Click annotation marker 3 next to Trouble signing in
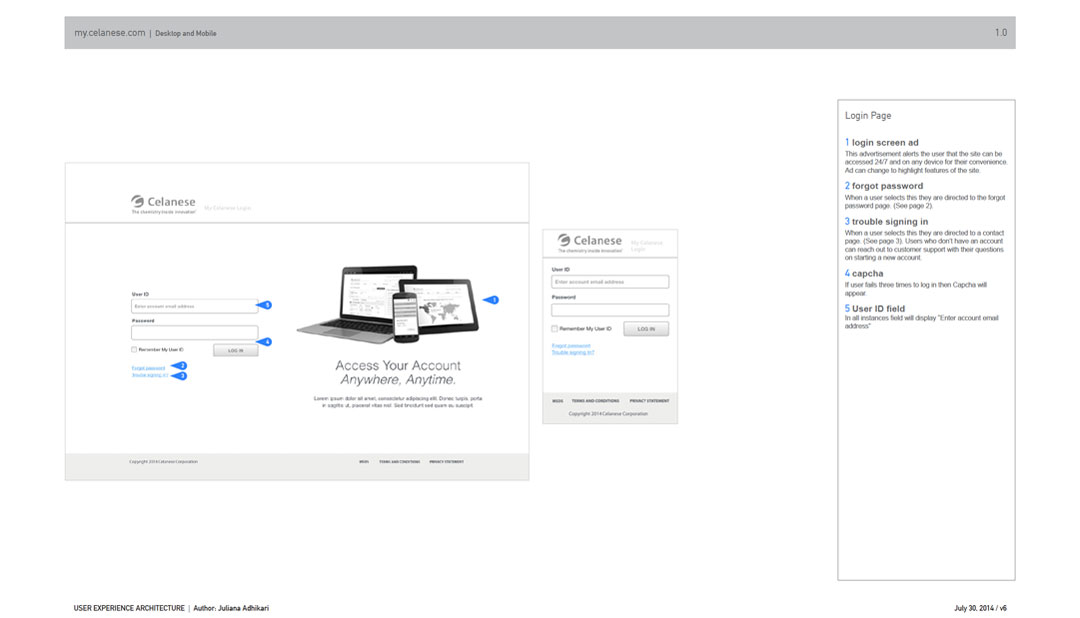This screenshot has height=618, width=1080. point(180,376)
